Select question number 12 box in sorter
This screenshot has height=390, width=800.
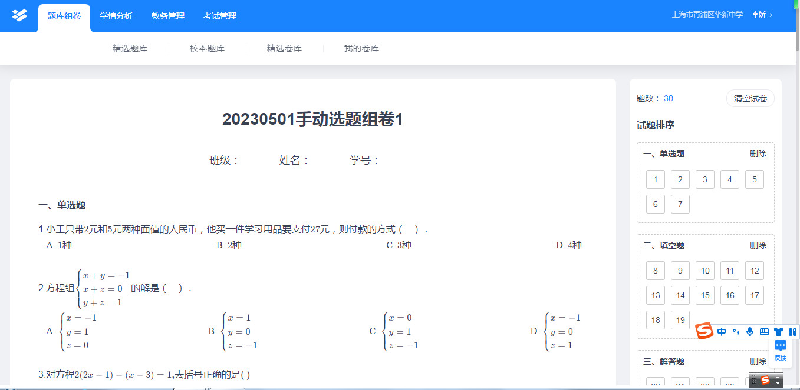(754, 271)
